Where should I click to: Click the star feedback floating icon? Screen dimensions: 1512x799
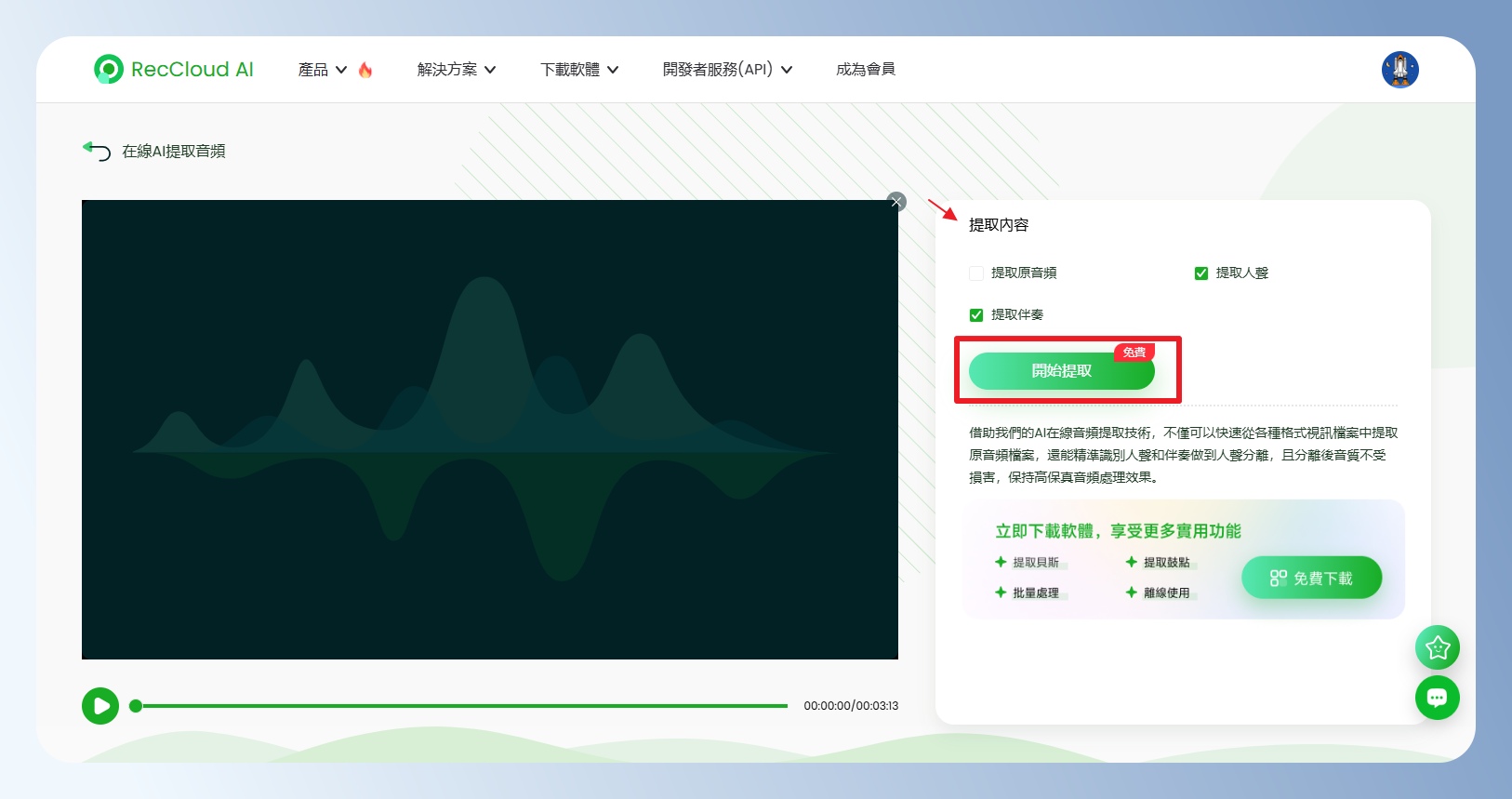pyautogui.click(x=1437, y=647)
